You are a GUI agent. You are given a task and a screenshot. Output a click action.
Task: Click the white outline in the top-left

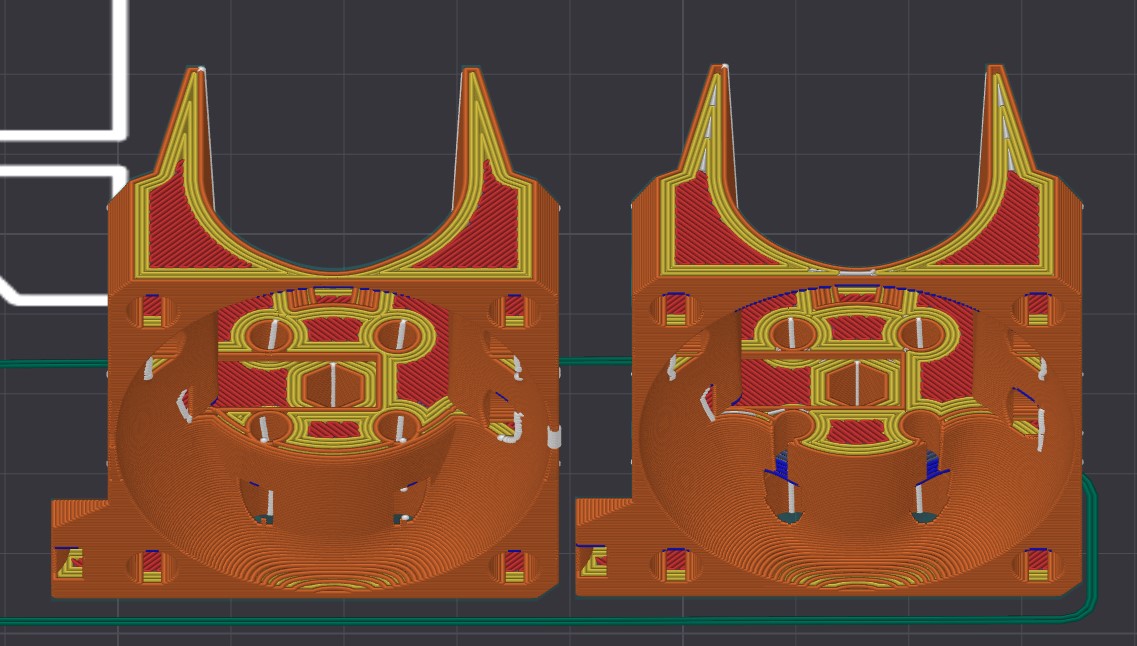pyautogui.click(x=122, y=70)
